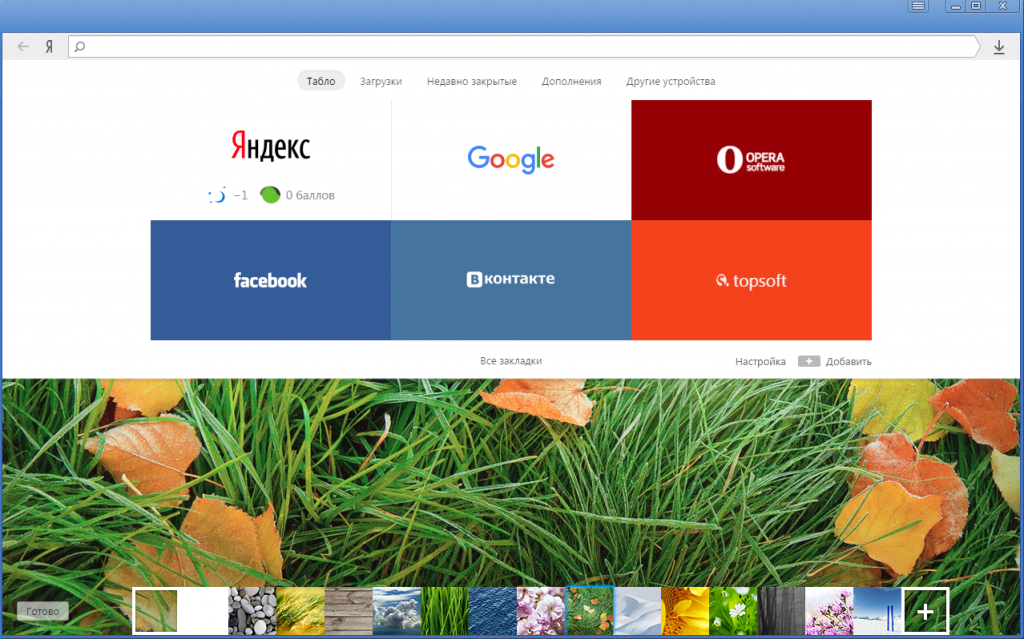Image resolution: width=1024 pixels, height=639 pixels.
Task: Switch to the Загрузки tab
Action: coord(381,81)
